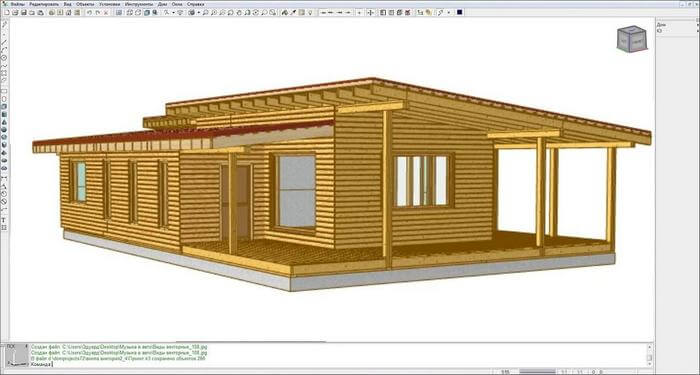Screen dimensions: 700x375
Task: Select the hatch grid tool below the T tool
Action: pos(4,228)
